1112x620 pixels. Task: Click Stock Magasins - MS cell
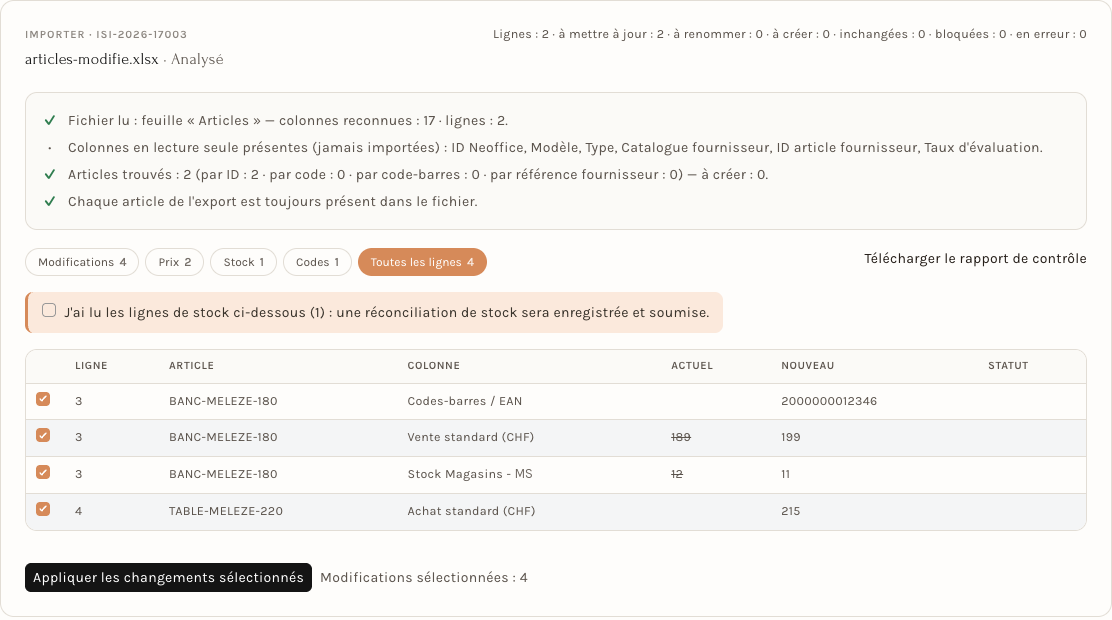click(x=469, y=474)
